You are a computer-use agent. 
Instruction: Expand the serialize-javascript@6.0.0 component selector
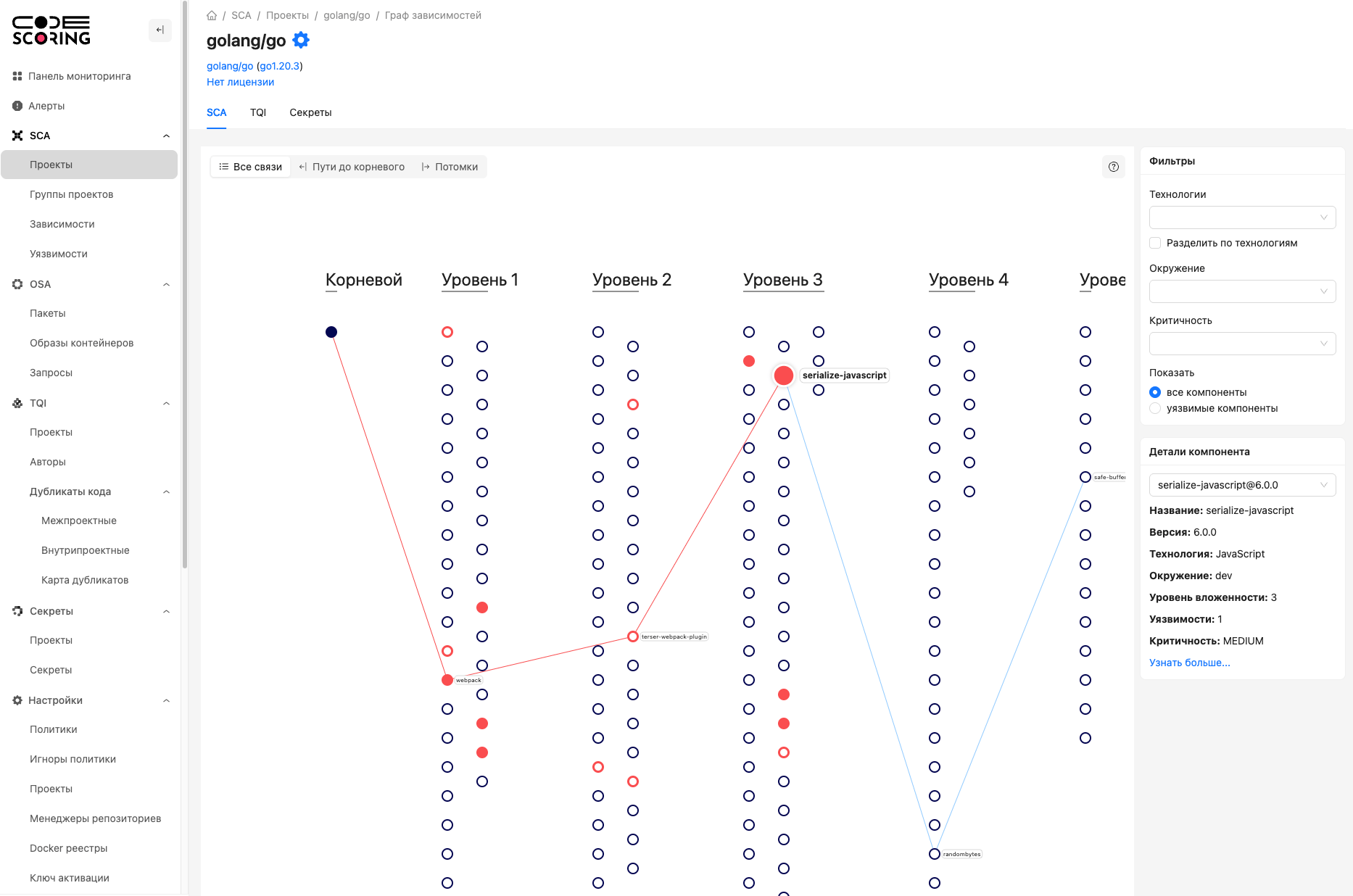point(1242,485)
